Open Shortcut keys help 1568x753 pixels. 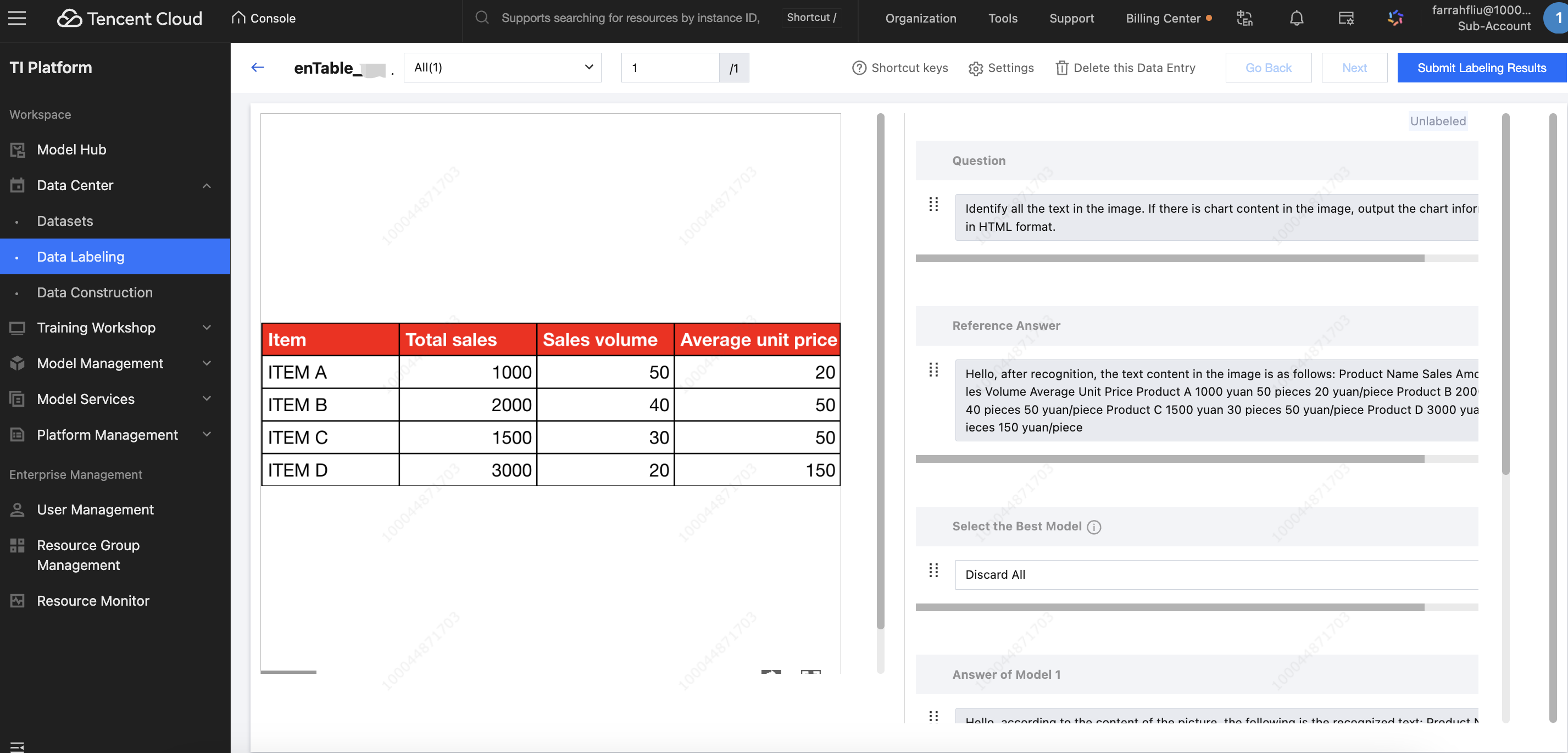coord(900,68)
